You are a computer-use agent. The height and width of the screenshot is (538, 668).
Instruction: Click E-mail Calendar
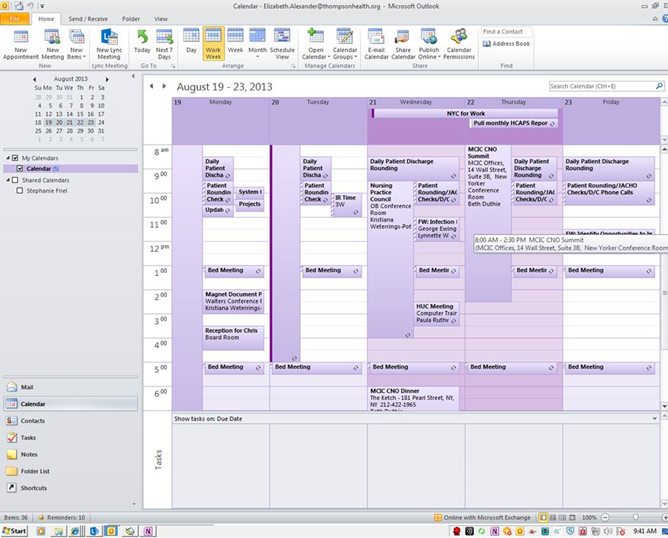pos(376,44)
